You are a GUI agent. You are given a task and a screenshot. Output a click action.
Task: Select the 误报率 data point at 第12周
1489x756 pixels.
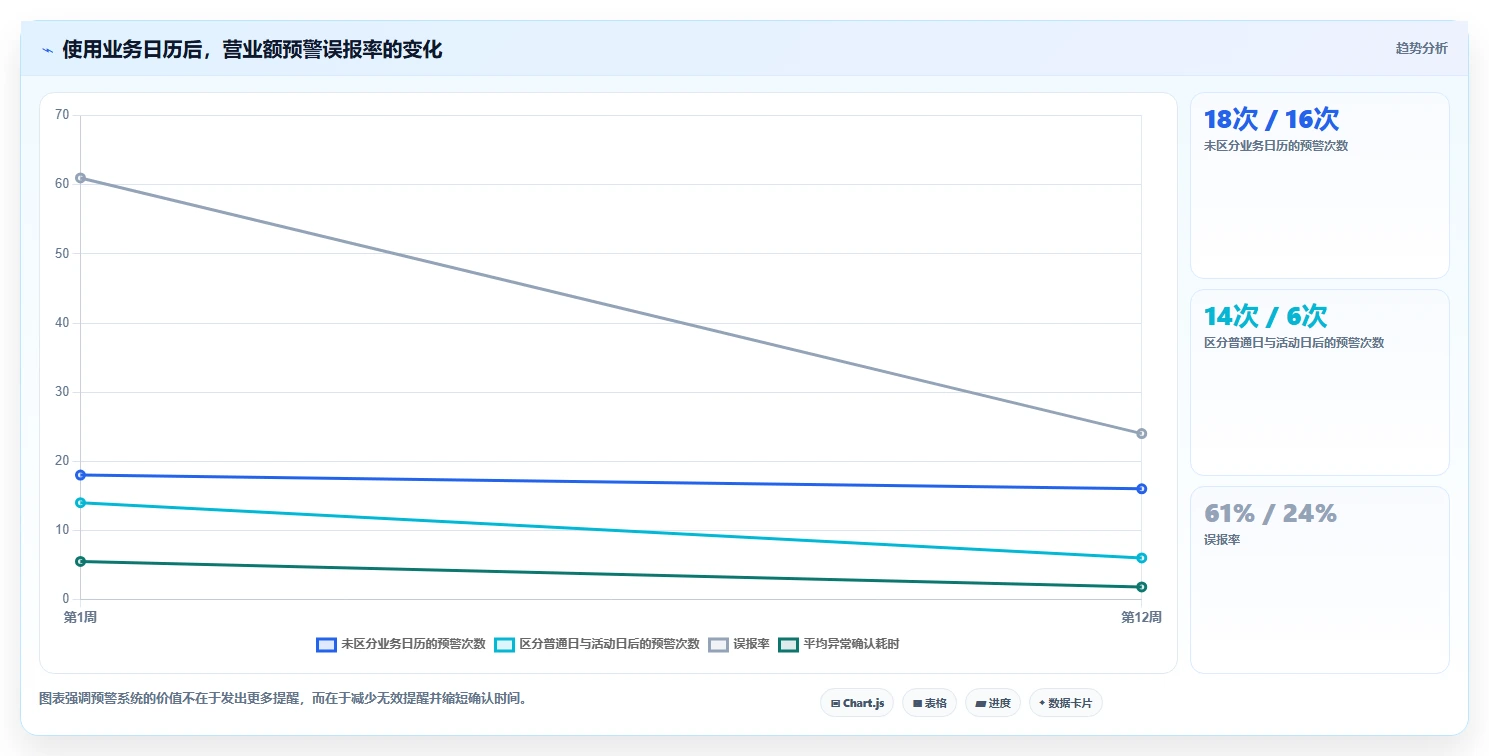coord(1141,433)
